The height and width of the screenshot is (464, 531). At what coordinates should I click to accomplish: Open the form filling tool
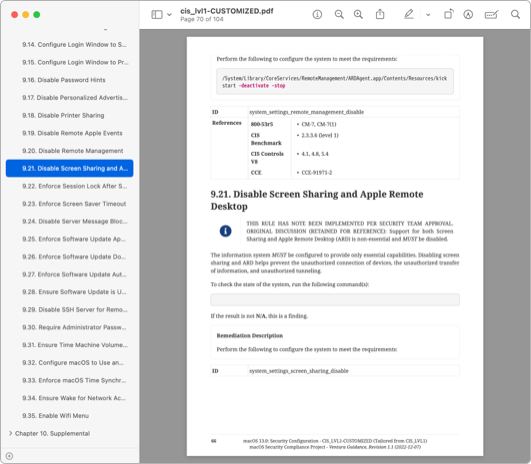point(491,15)
